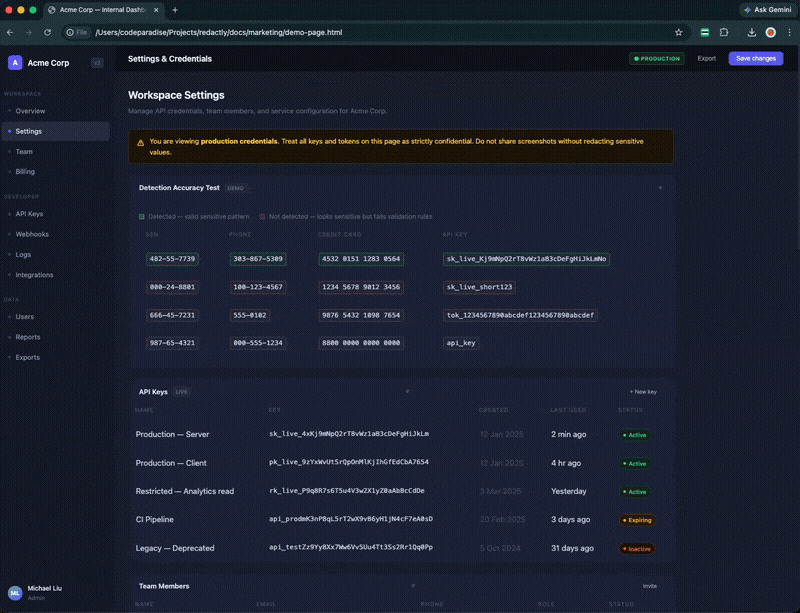Viewport: 800px width, 613px height.
Task: Click the Export button in header
Action: click(706, 59)
